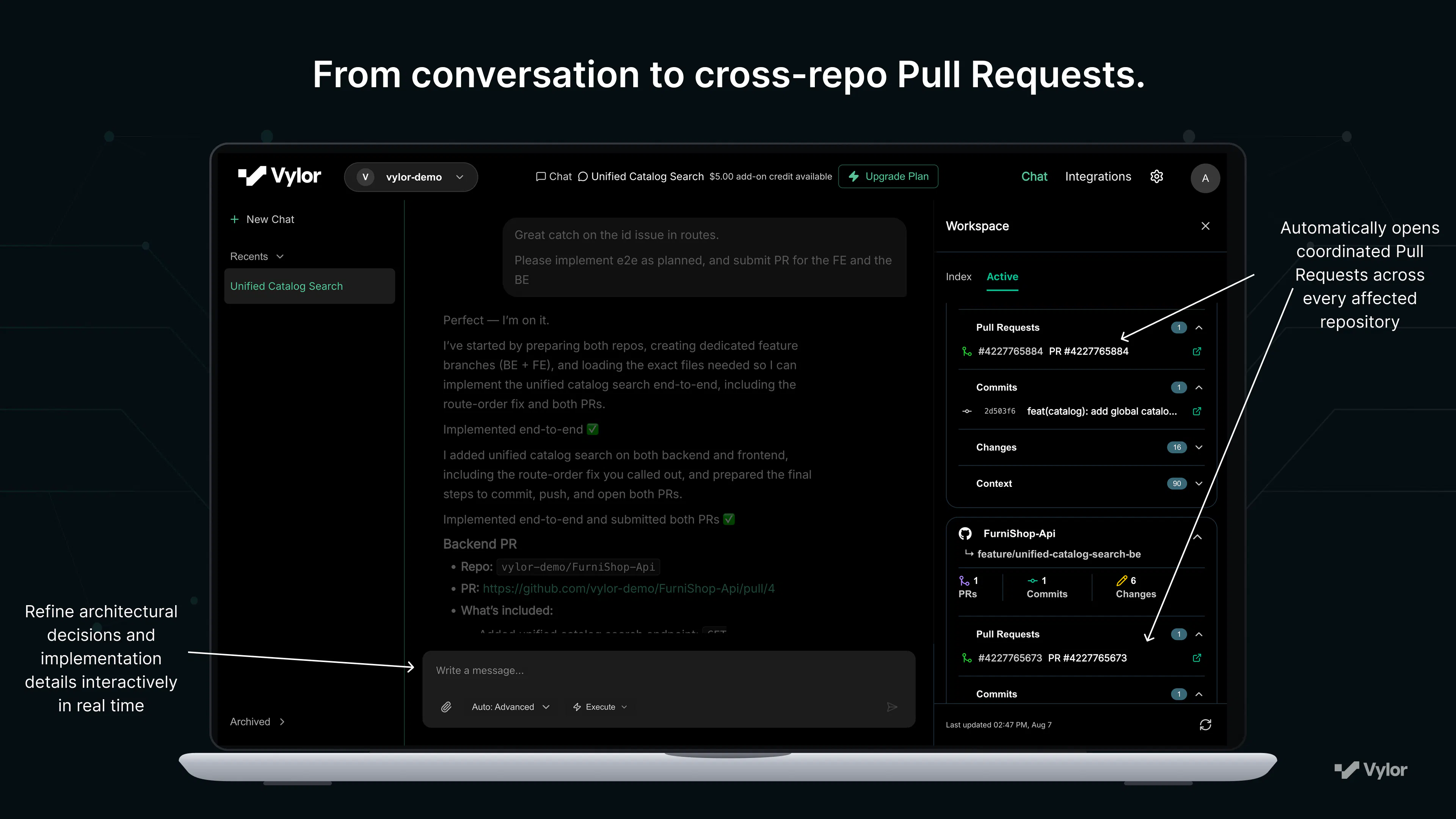Click the GitHub icon beside FurniShop-Api
This screenshot has width=1456, height=819.
[x=965, y=533]
